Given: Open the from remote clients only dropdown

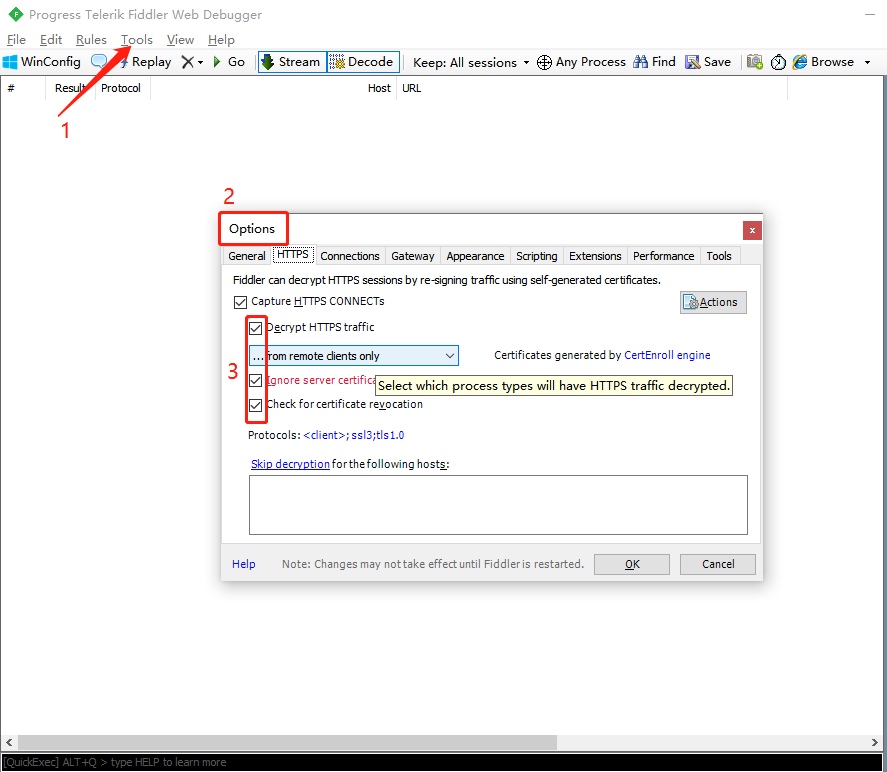Looking at the screenshot, I should [x=354, y=356].
